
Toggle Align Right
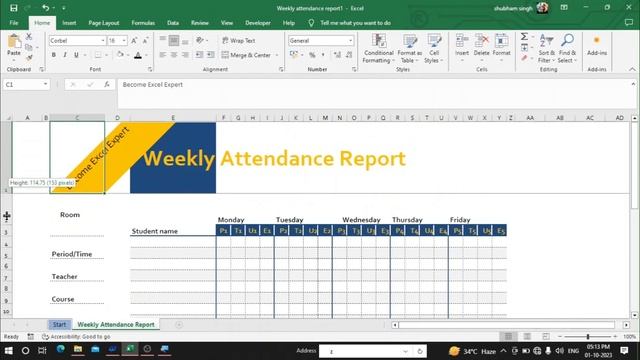(x=185, y=55)
